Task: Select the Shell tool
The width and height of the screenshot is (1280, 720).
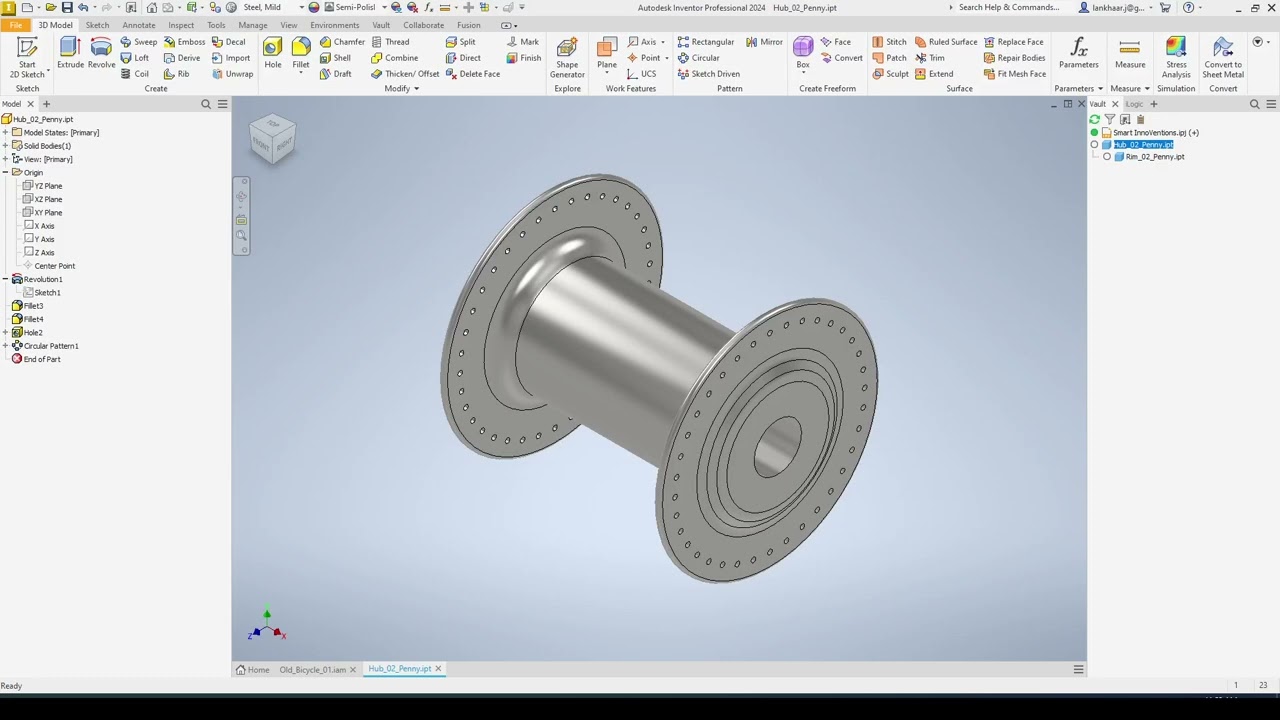Action: pyautogui.click(x=335, y=58)
